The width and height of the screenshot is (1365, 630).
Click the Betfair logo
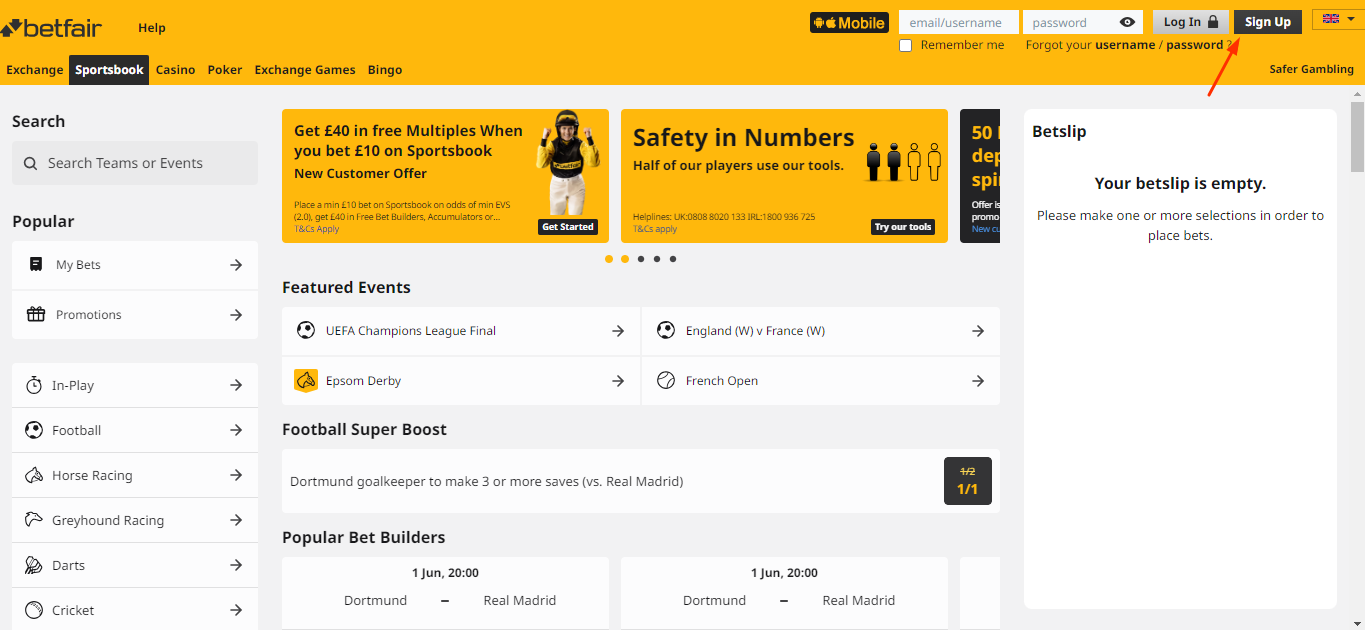click(51, 27)
